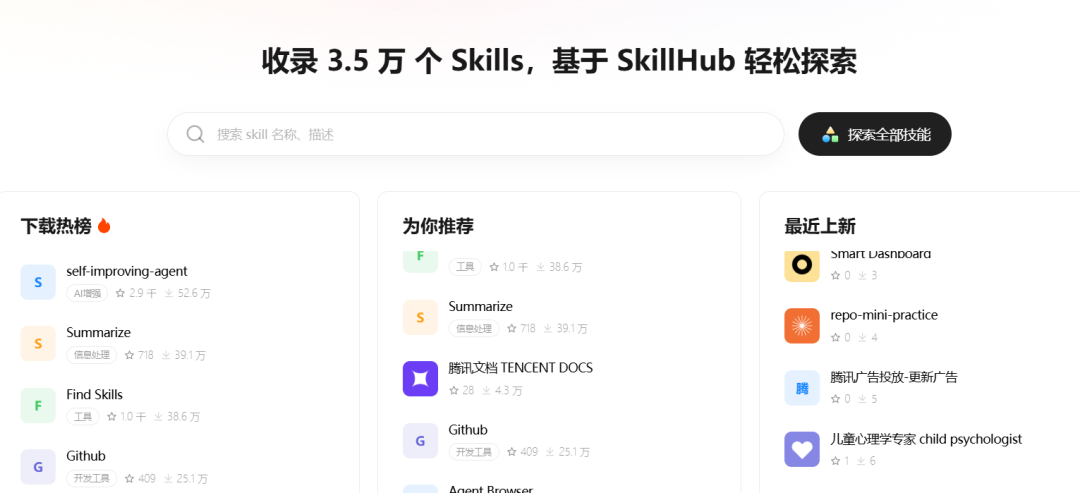
Task: Open Github title in 为你推荐 list
Action: (x=468, y=430)
